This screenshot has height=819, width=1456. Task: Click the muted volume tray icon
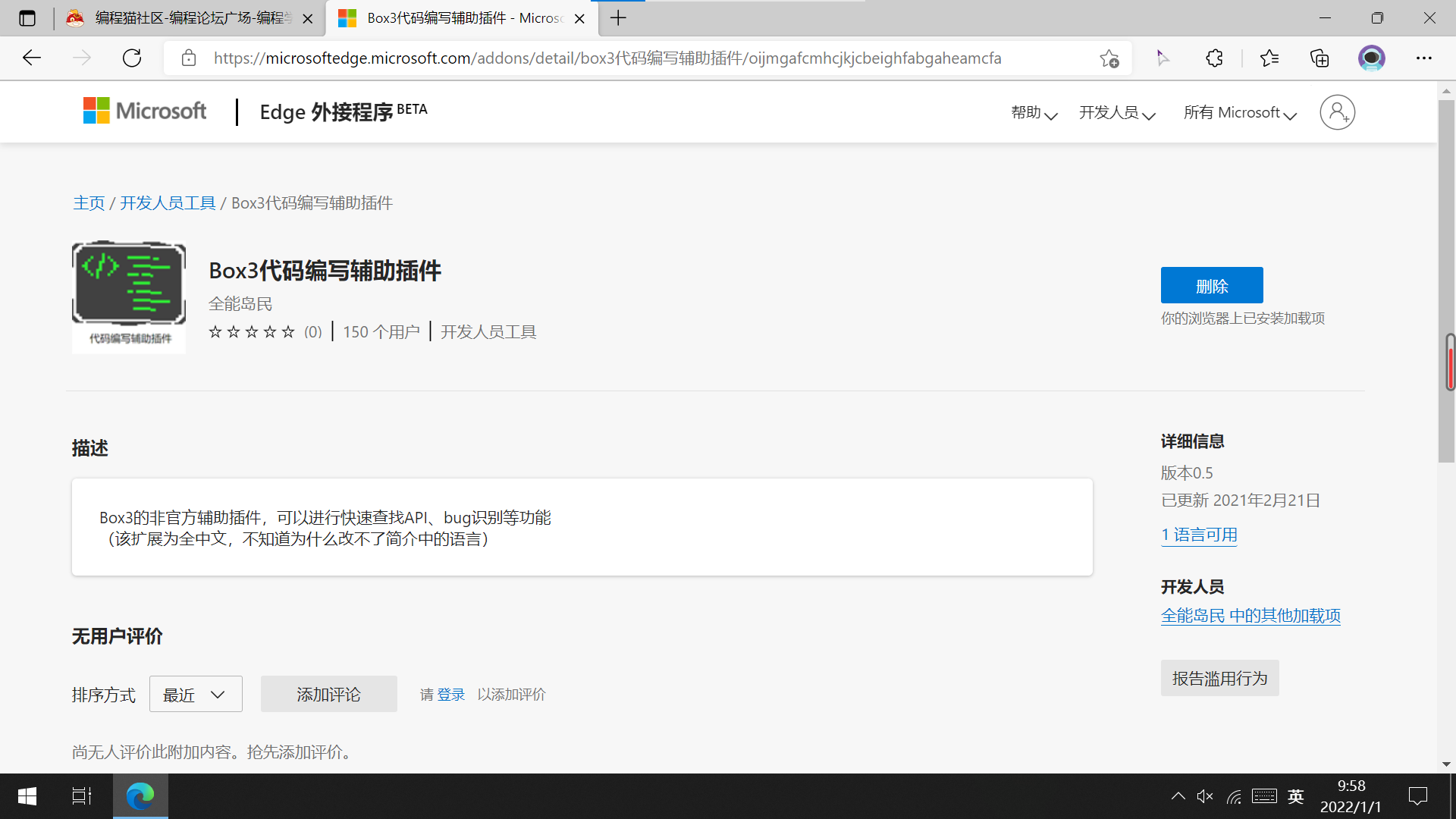[1205, 796]
